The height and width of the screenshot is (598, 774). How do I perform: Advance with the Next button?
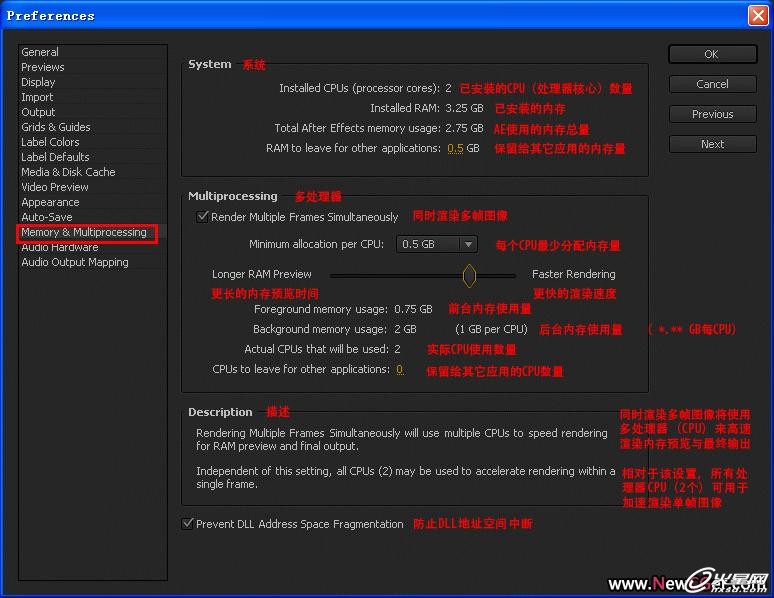click(712, 145)
